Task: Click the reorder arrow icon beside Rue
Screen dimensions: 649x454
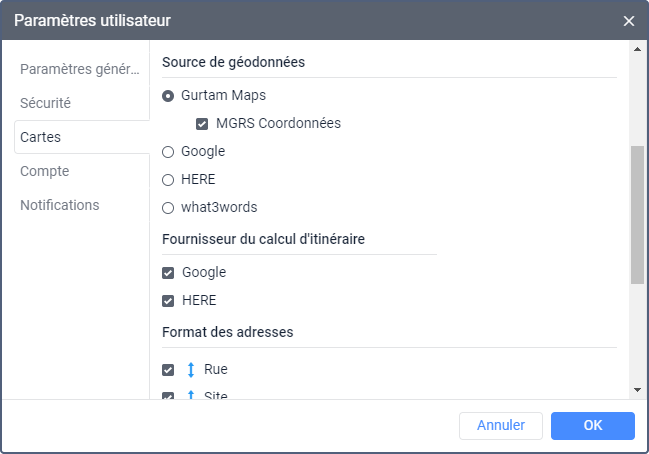Action: click(191, 369)
